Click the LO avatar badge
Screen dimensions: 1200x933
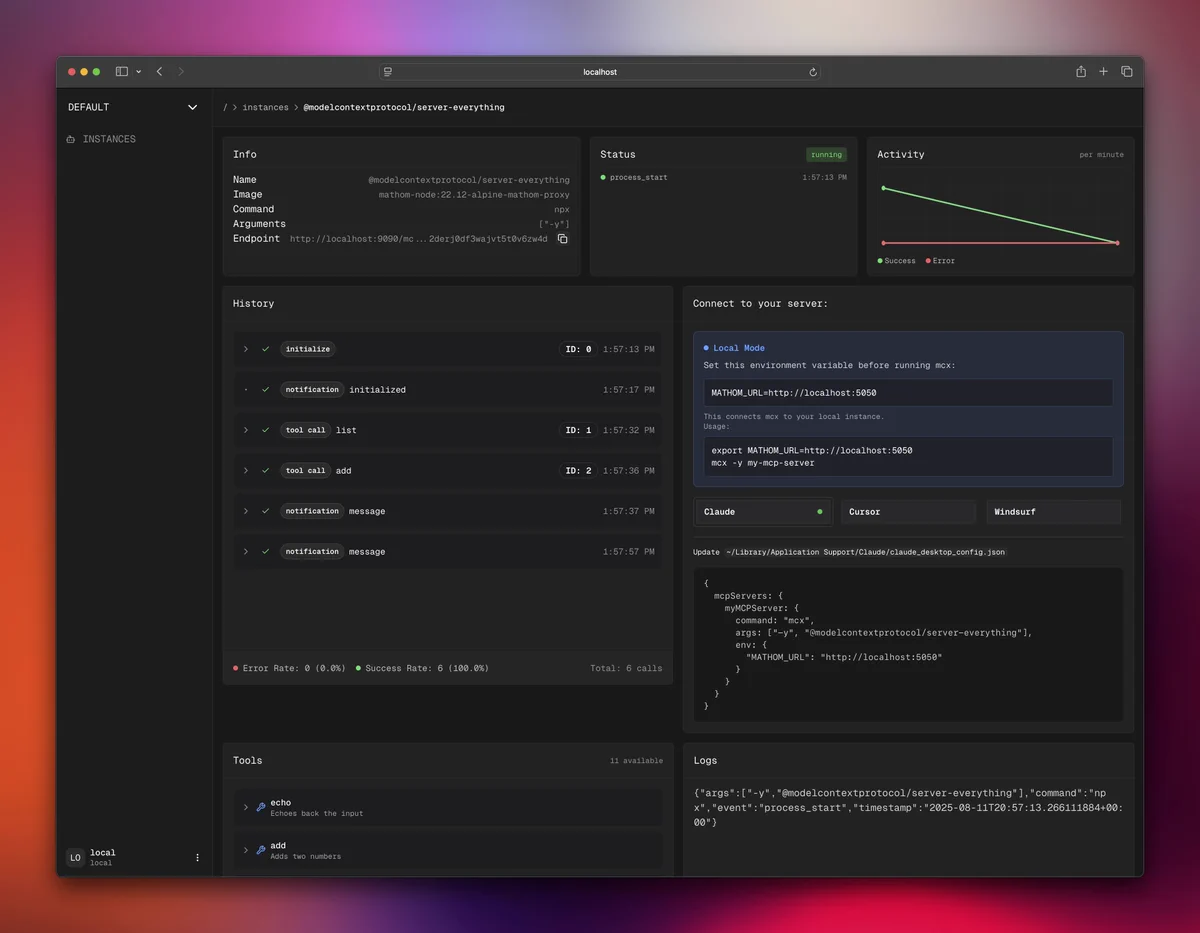pyautogui.click(x=75, y=857)
